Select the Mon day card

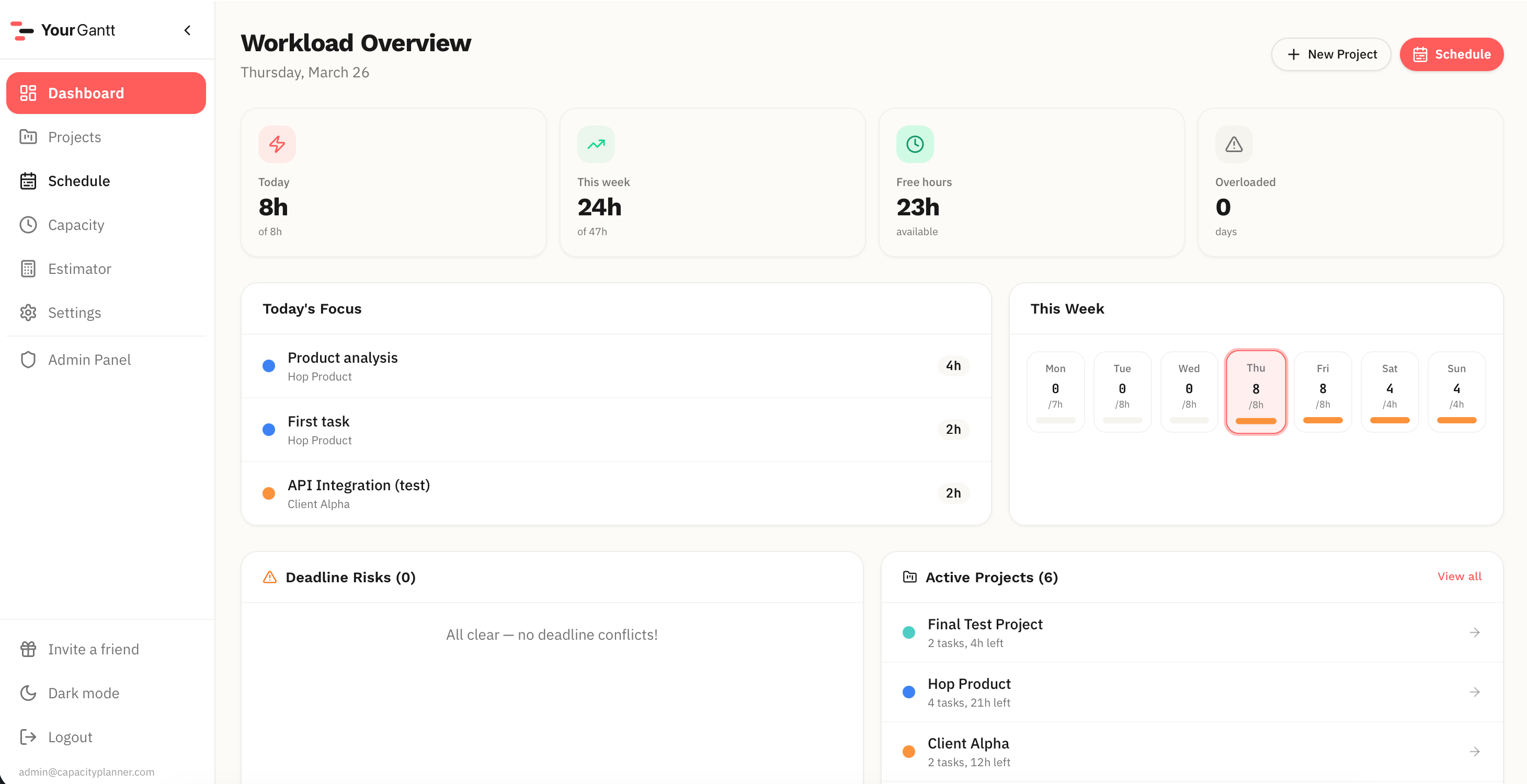pos(1055,391)
